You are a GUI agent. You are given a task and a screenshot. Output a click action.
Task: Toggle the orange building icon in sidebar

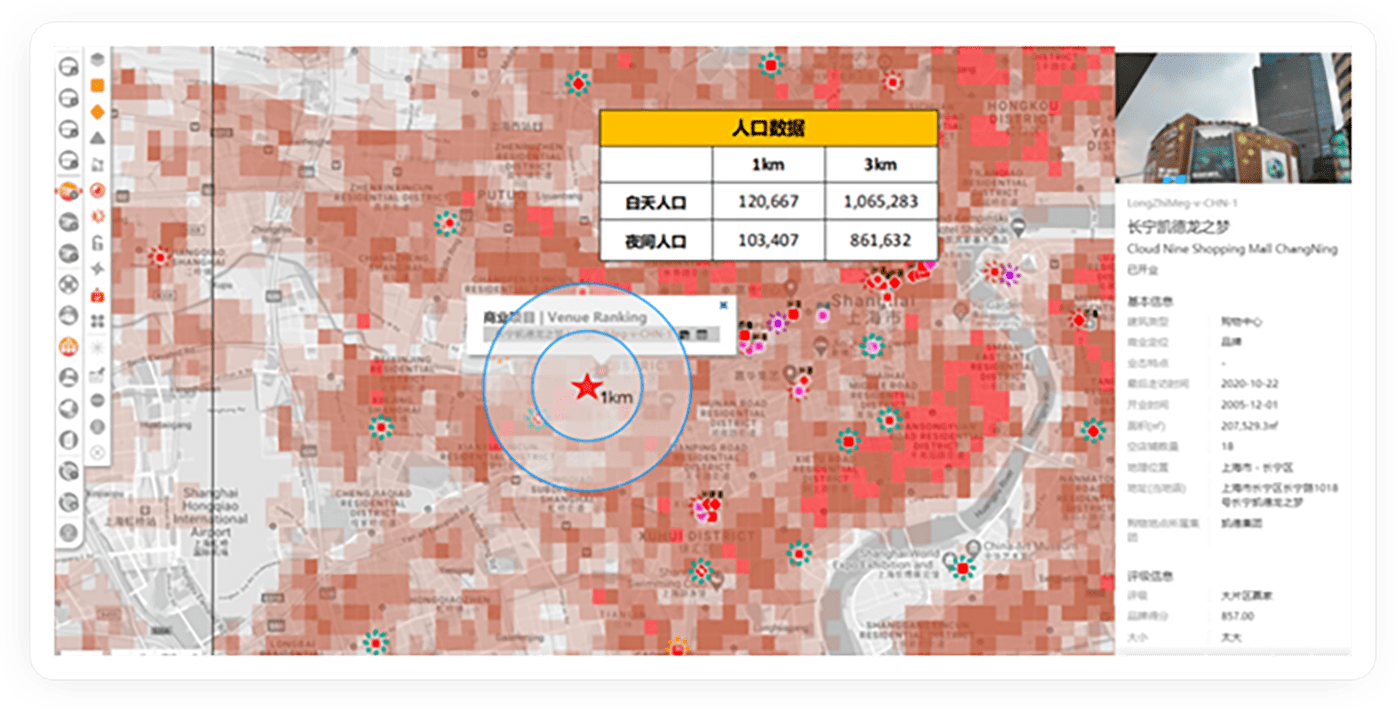(69, 346)
